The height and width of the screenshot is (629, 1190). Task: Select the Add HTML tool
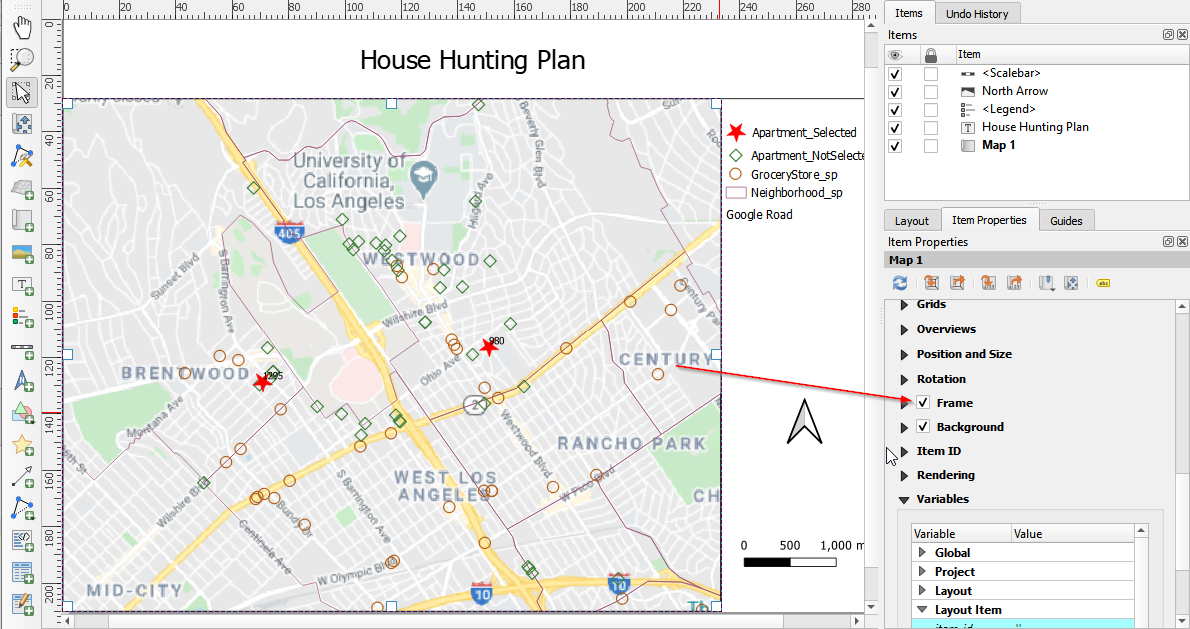click(22, 541)
